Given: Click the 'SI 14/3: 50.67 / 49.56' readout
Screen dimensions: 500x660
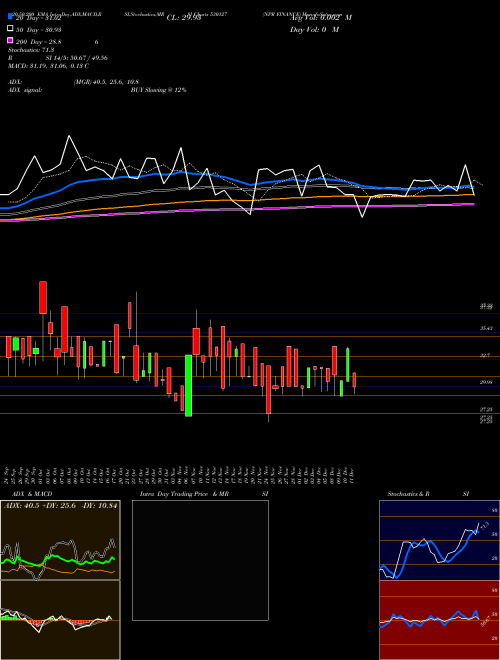Looking at the screenshot, I should coord(77,58).
